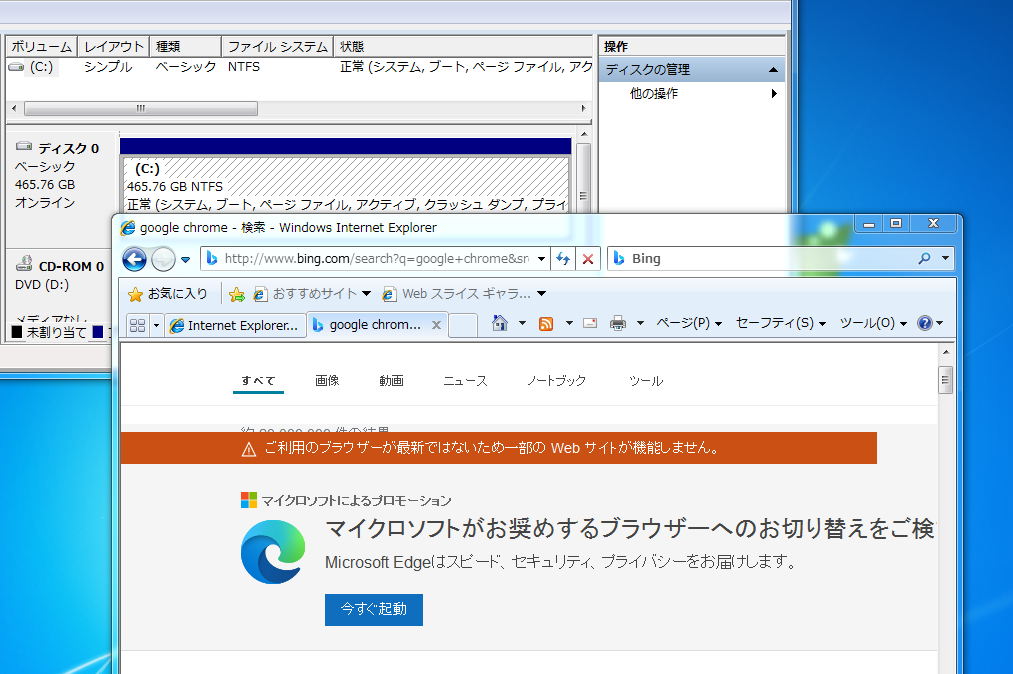Image resolution: width=1013 pixels, height=674 pixels.
Task: Select the (C:) volume row
Action: tap(298, 67)
